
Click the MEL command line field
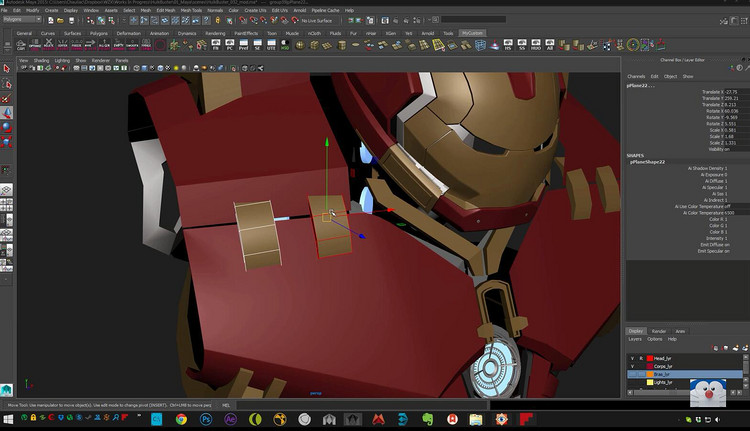click(x=361, y=405)
